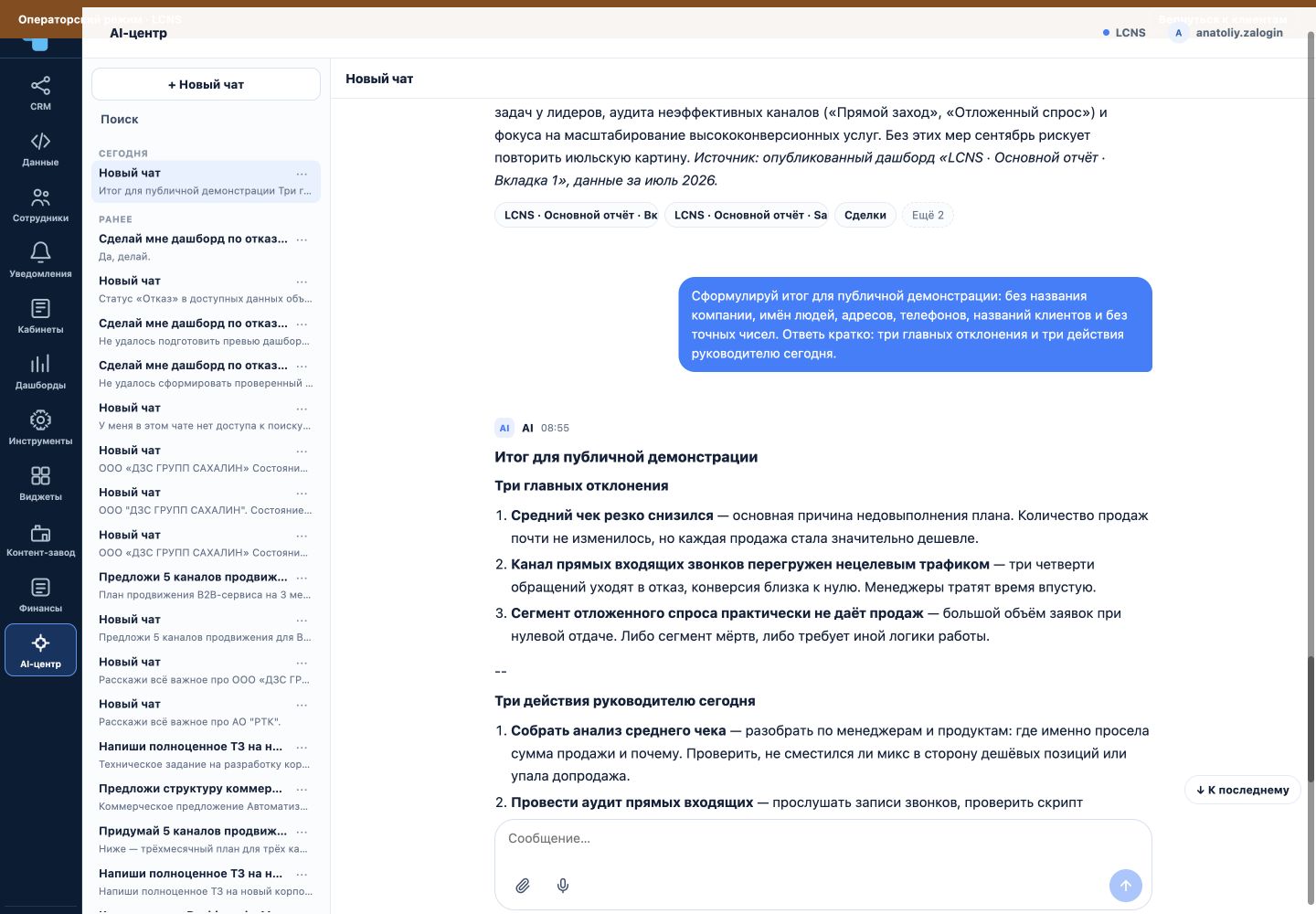Open Контент-завод sidebar icon
The image size is (1316, 914).
(40, 532)
